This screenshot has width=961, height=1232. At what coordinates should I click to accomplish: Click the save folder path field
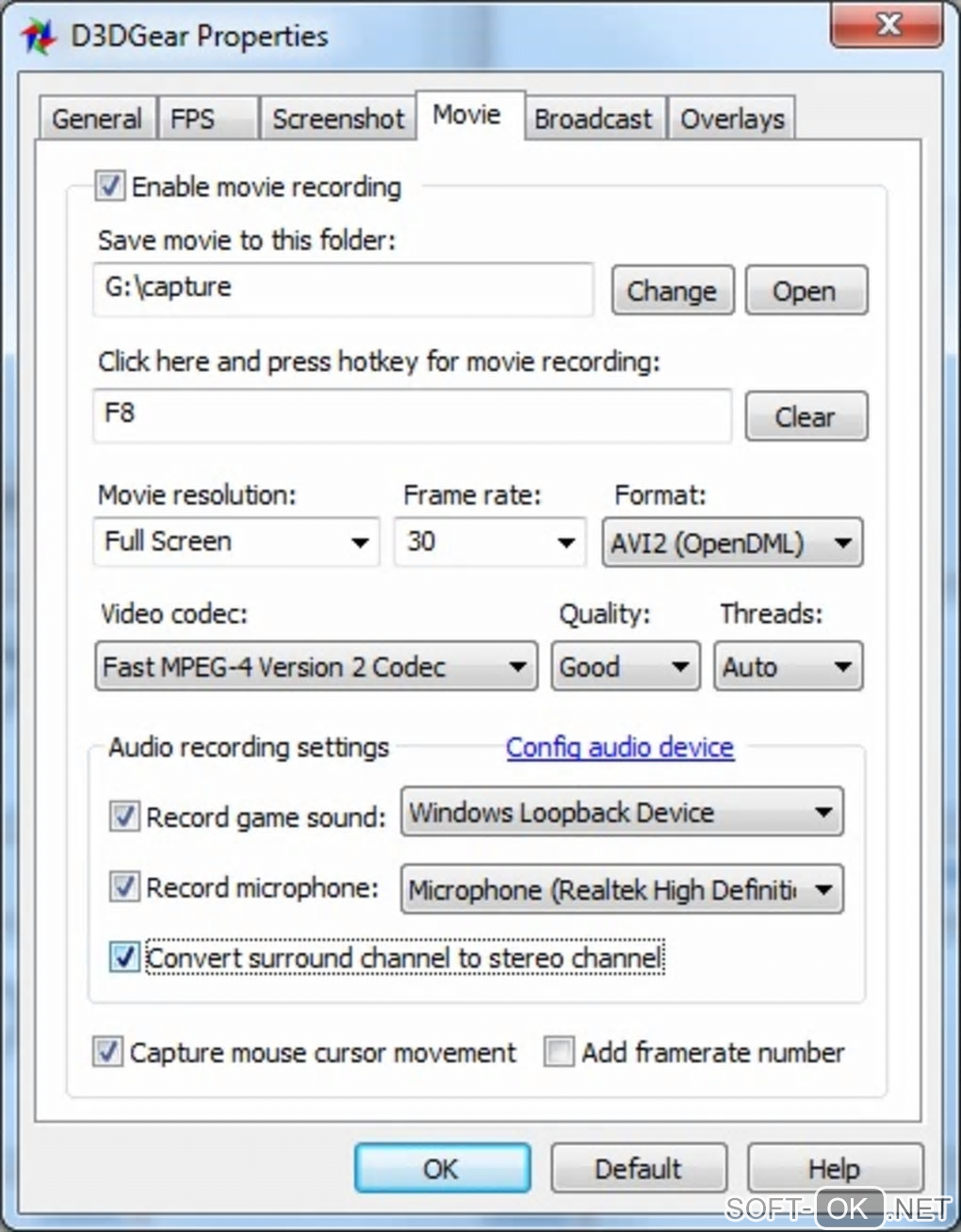[x=343, y=288]
